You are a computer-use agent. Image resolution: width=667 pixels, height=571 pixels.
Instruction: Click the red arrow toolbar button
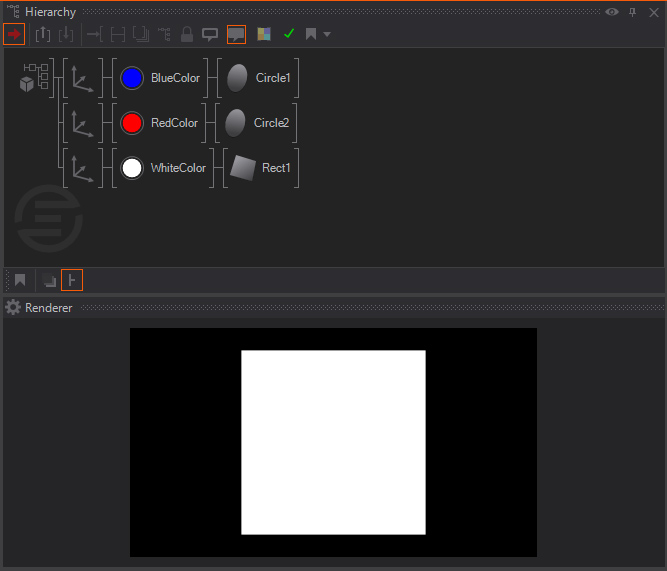[x=14, y=34]
